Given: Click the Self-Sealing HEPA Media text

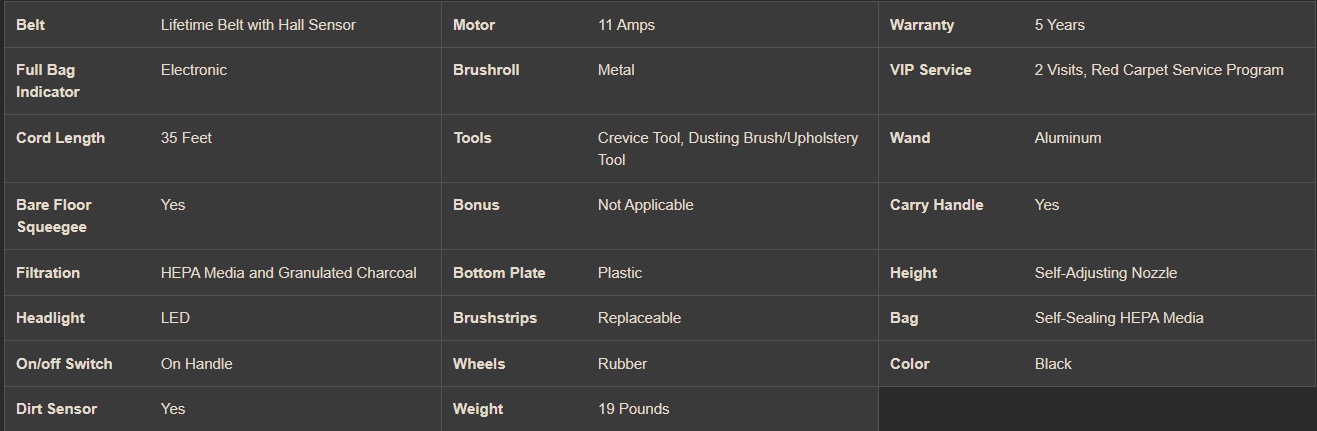Looking at the screenshot, I should coord(1118,318).
